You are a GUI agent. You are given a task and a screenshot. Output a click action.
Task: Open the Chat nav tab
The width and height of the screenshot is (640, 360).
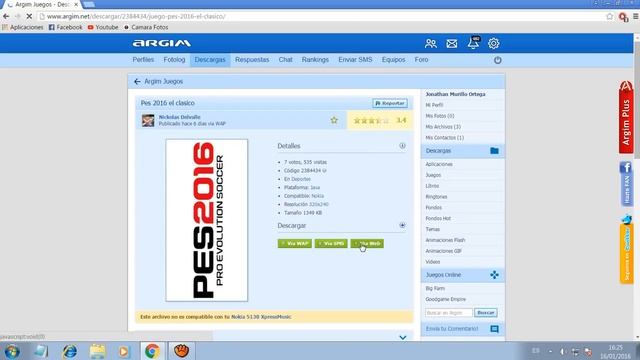[285, 60]
